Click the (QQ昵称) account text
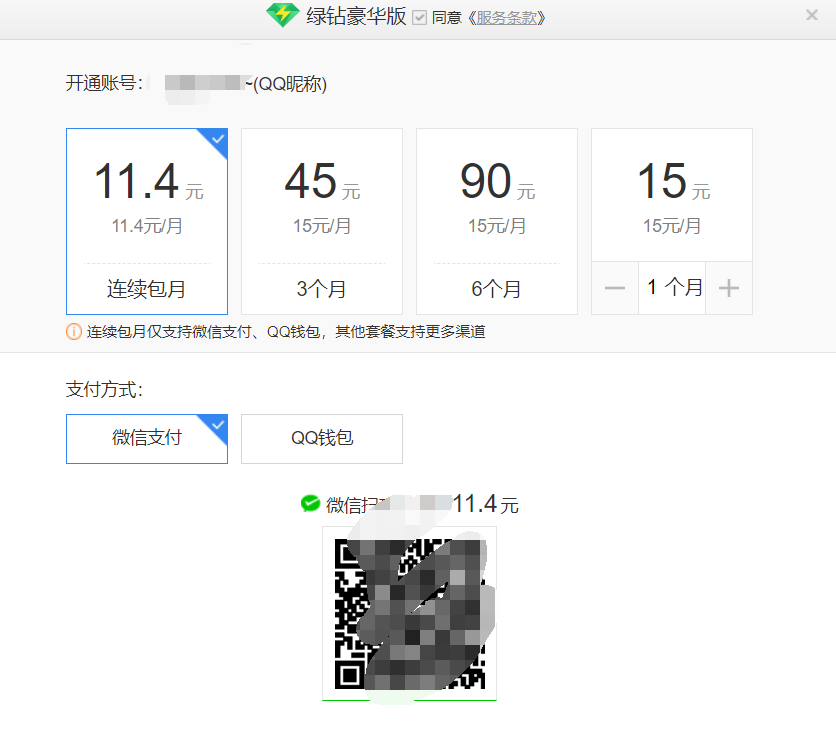This screenshot has height=737, width=836. pyautogui.click(x=290, y=84)
